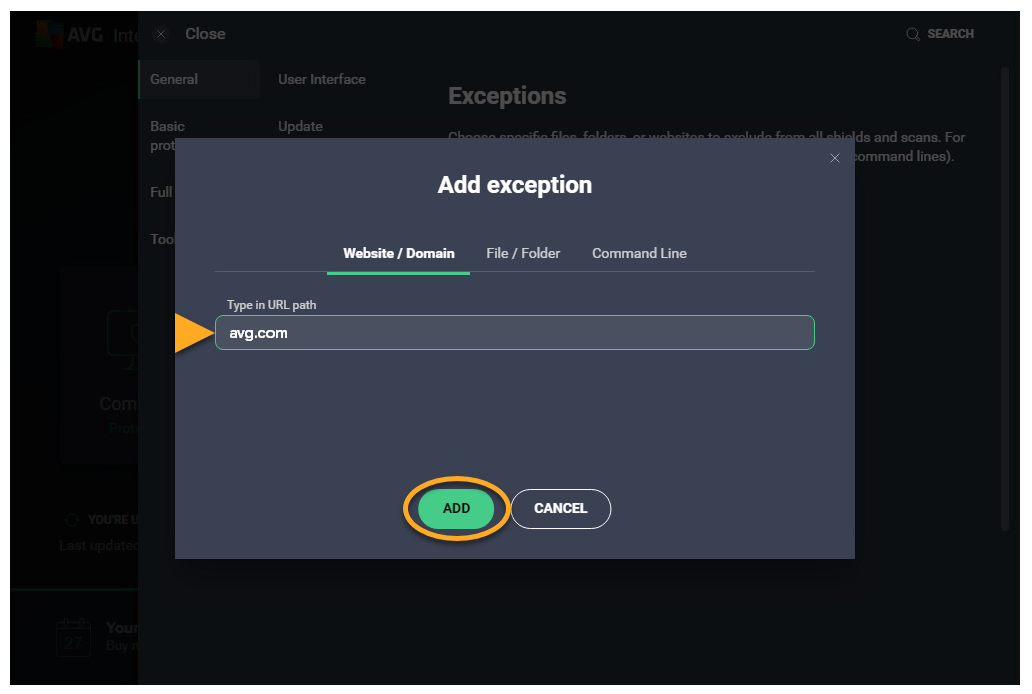Click the settings panel vertical scrollbar
Viewport: 1032px width, 694px height.
(x=1005, y=300)
